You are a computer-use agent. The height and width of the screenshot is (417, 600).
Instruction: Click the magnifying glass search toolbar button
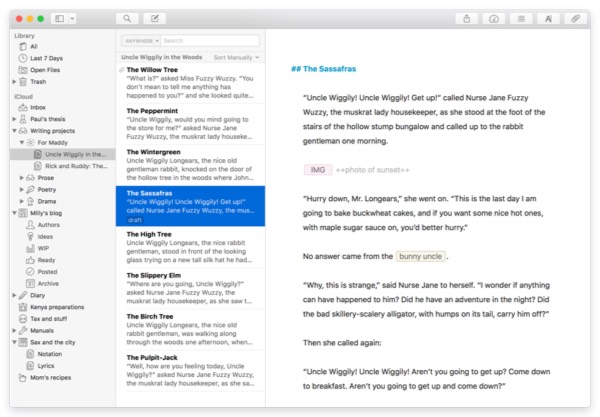(x=127, y=18)
